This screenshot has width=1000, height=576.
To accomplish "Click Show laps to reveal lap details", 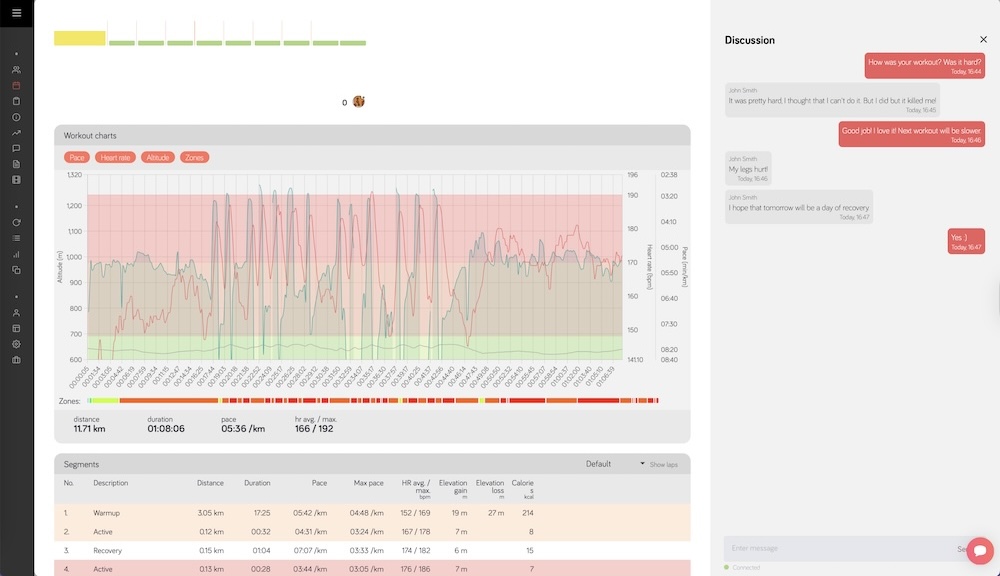I will tap(663, 464).
